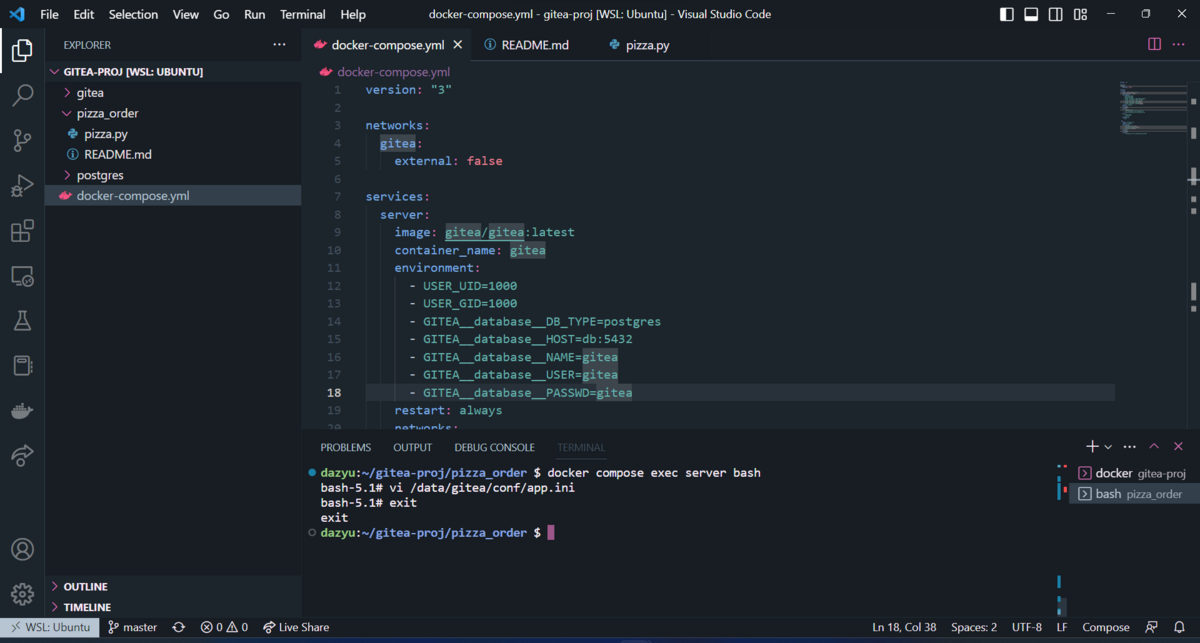
Task: Click new terminal plus icon
Action: (1092, 447)
